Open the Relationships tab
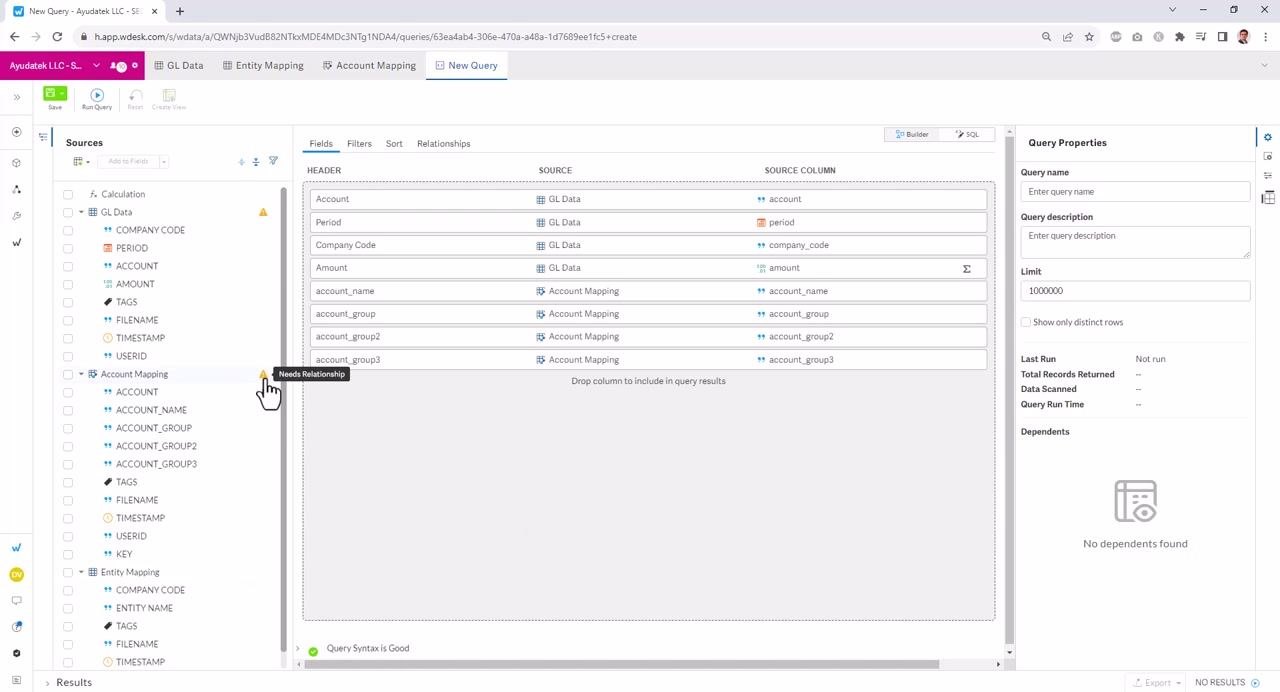This screenshot has width=1280, height=692. (x=444, y=144)
